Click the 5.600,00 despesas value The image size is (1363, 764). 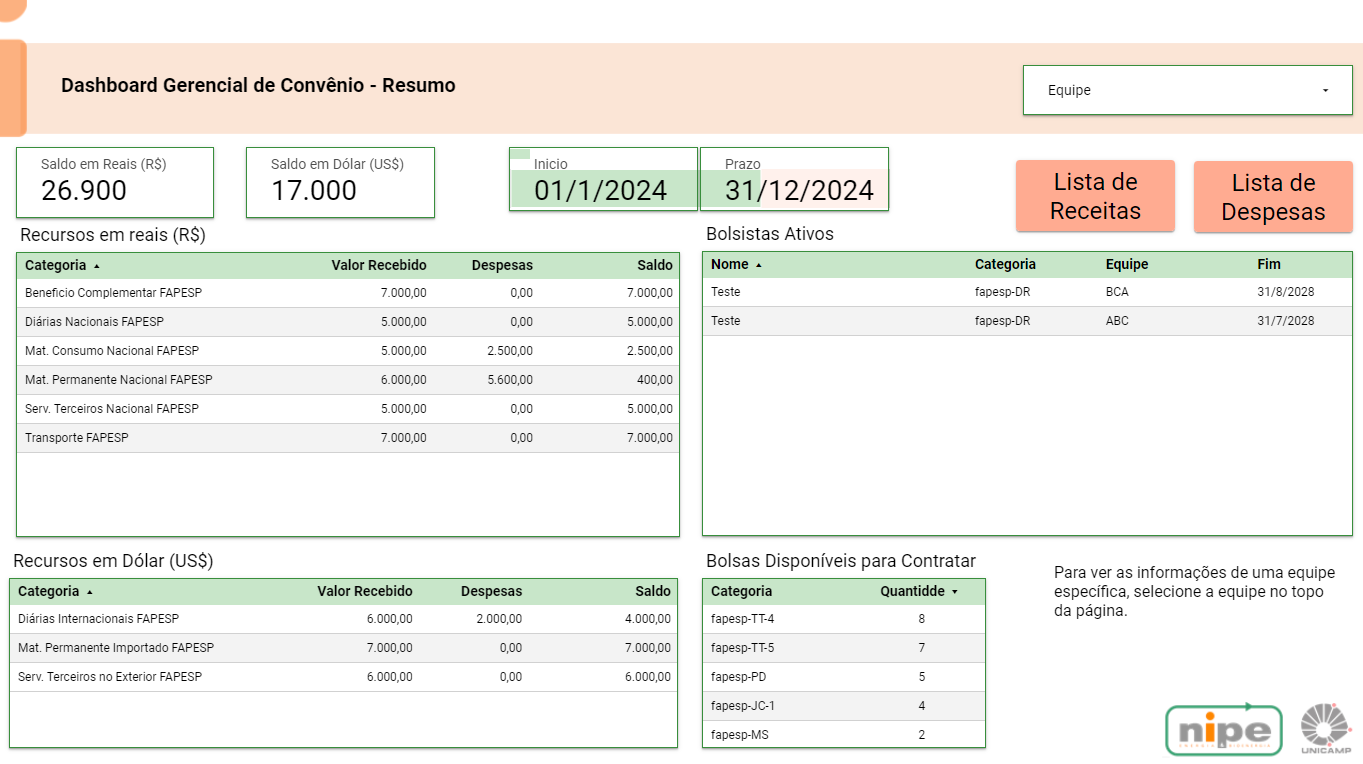coord(510,380)
